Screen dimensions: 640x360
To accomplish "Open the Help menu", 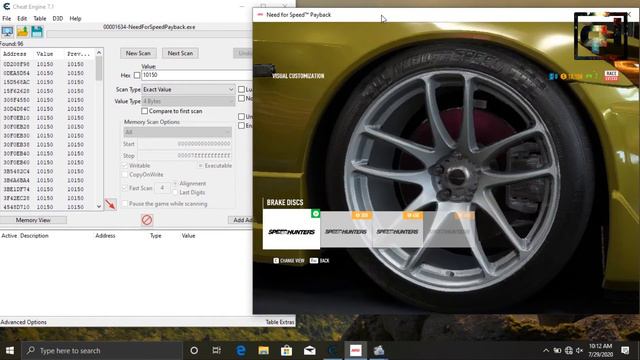I will coord(76,18).
